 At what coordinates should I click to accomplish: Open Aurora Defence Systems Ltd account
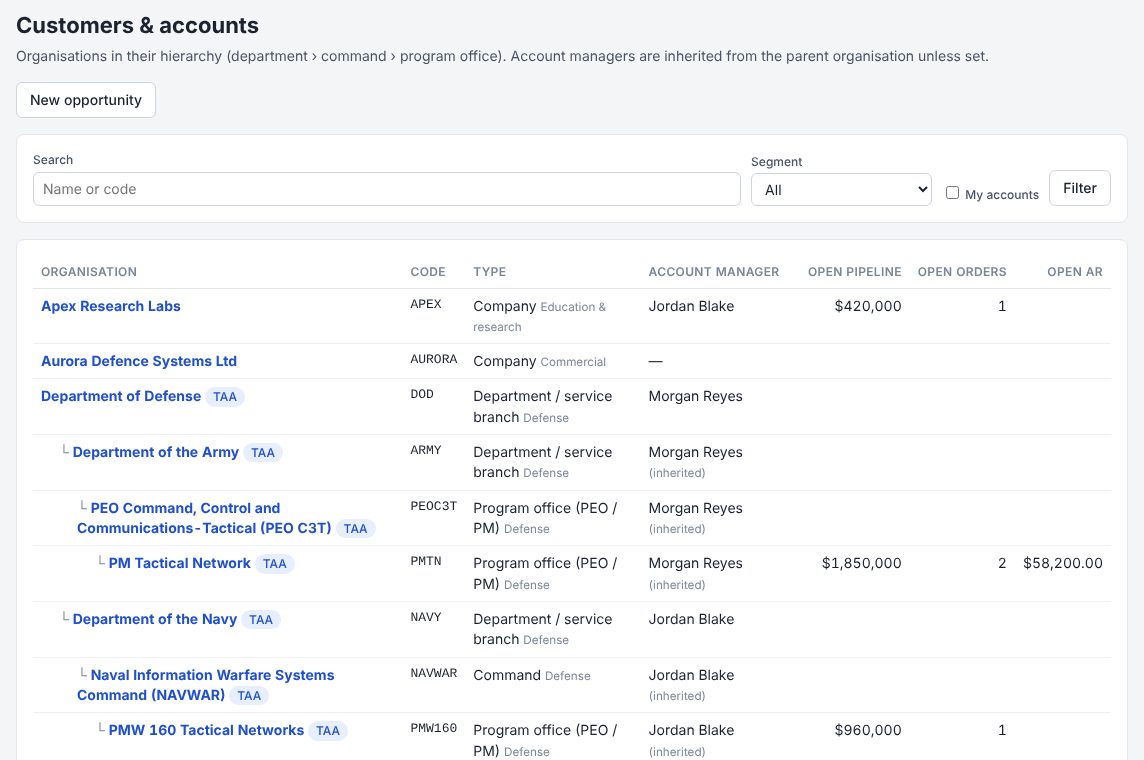coord(139,361)
